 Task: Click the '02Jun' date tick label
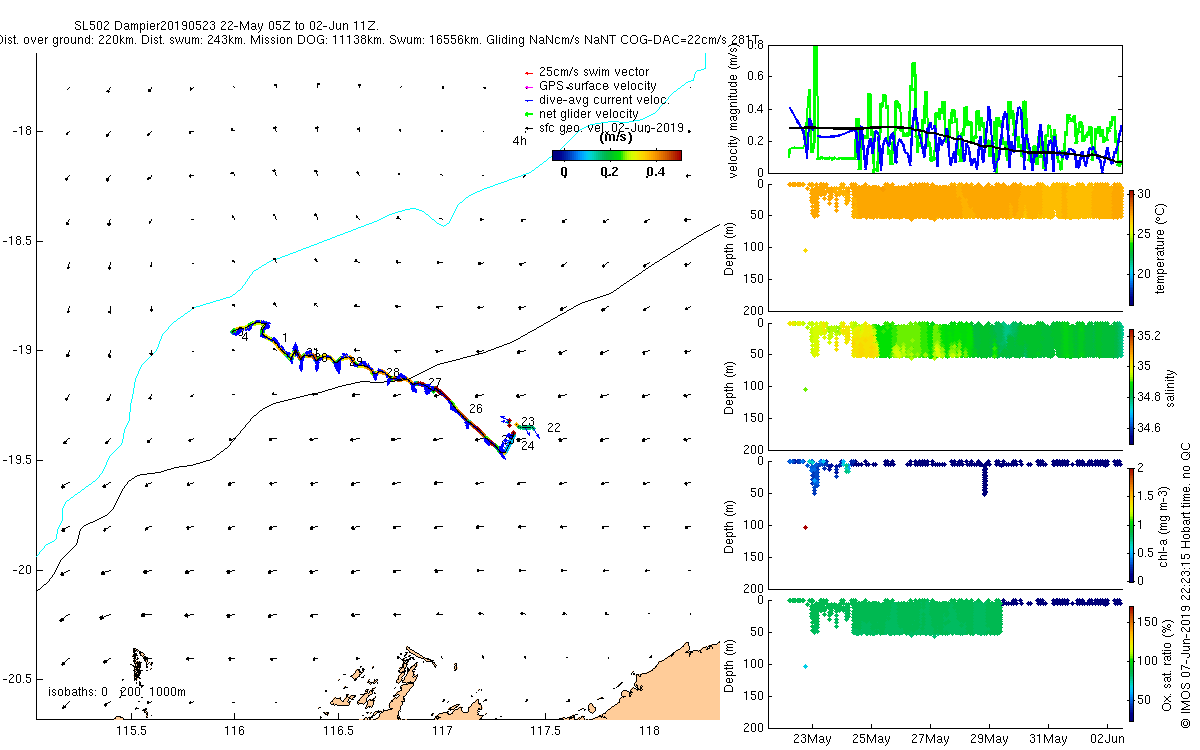coord(1107,740)
